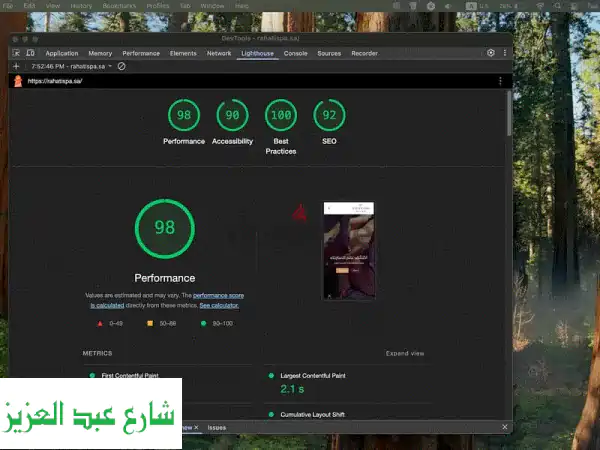Click the First Contentful Paint metric
This screenshot has width=600, height=450.
(130, 375)
